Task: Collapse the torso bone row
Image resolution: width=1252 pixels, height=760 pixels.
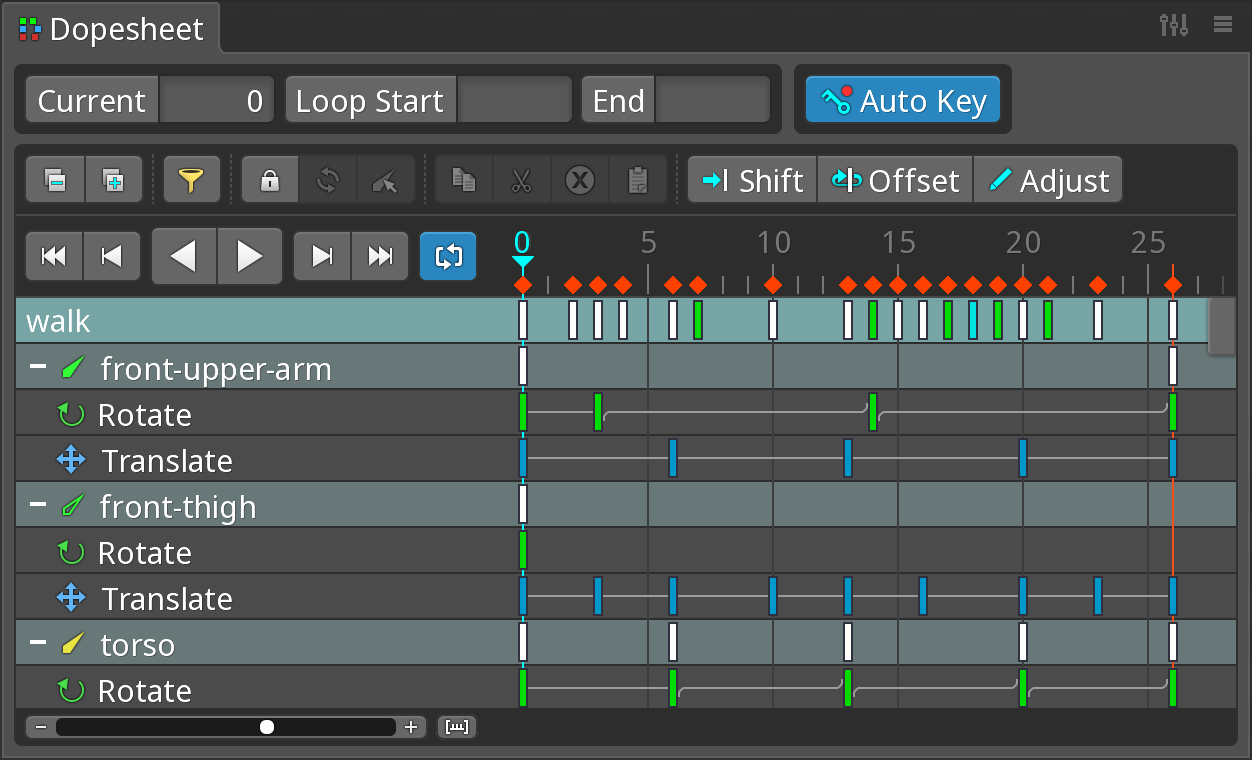Action: [x=38, y=643]
